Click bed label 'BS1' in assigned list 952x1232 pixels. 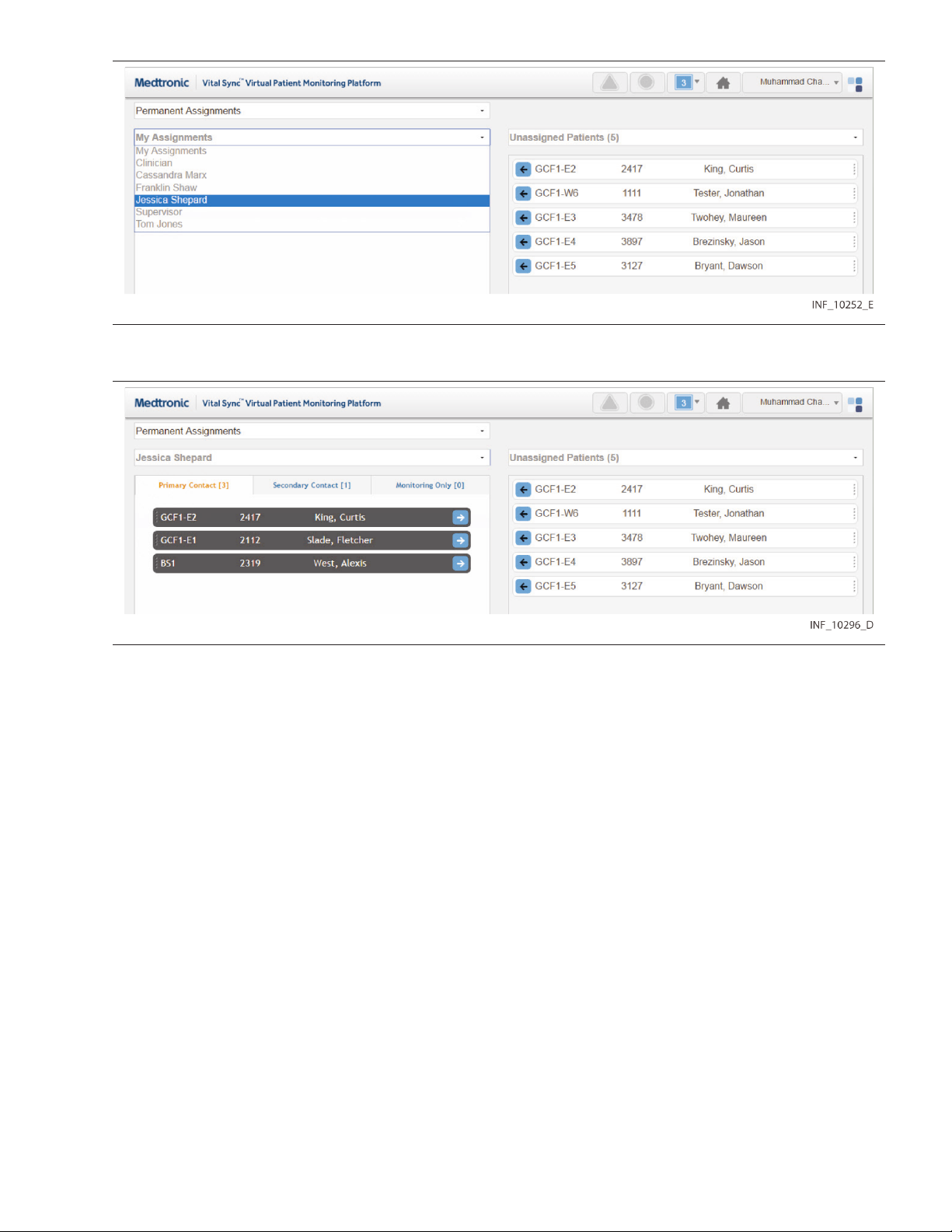[168, 564]
